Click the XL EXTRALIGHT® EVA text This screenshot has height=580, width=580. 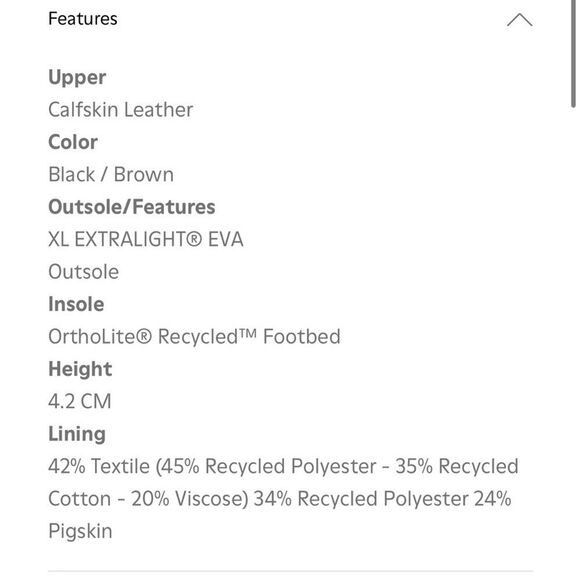click(x=146, y=239)
